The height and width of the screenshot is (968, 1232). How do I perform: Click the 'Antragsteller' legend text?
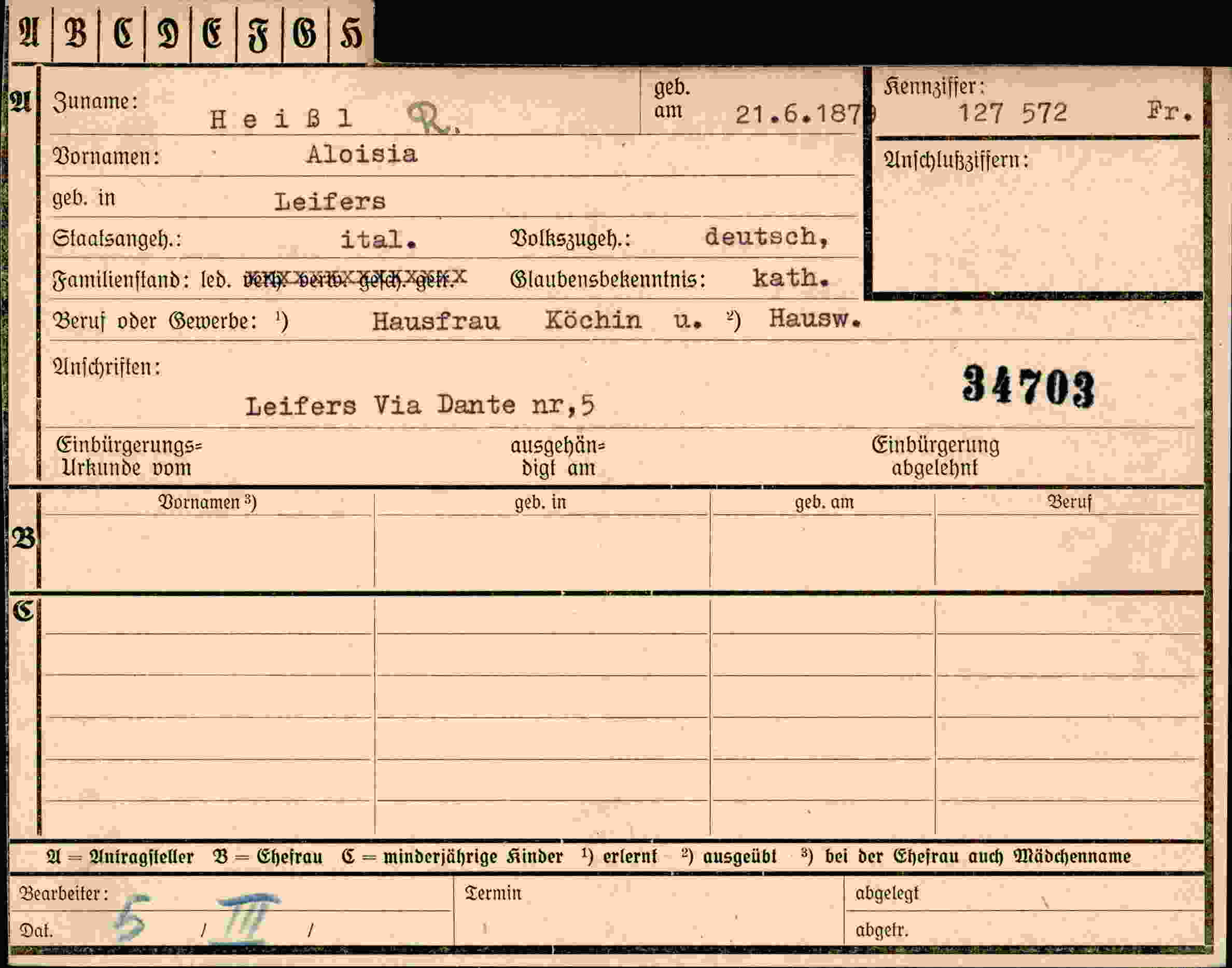pyautogui.click(x=142, y=856)
